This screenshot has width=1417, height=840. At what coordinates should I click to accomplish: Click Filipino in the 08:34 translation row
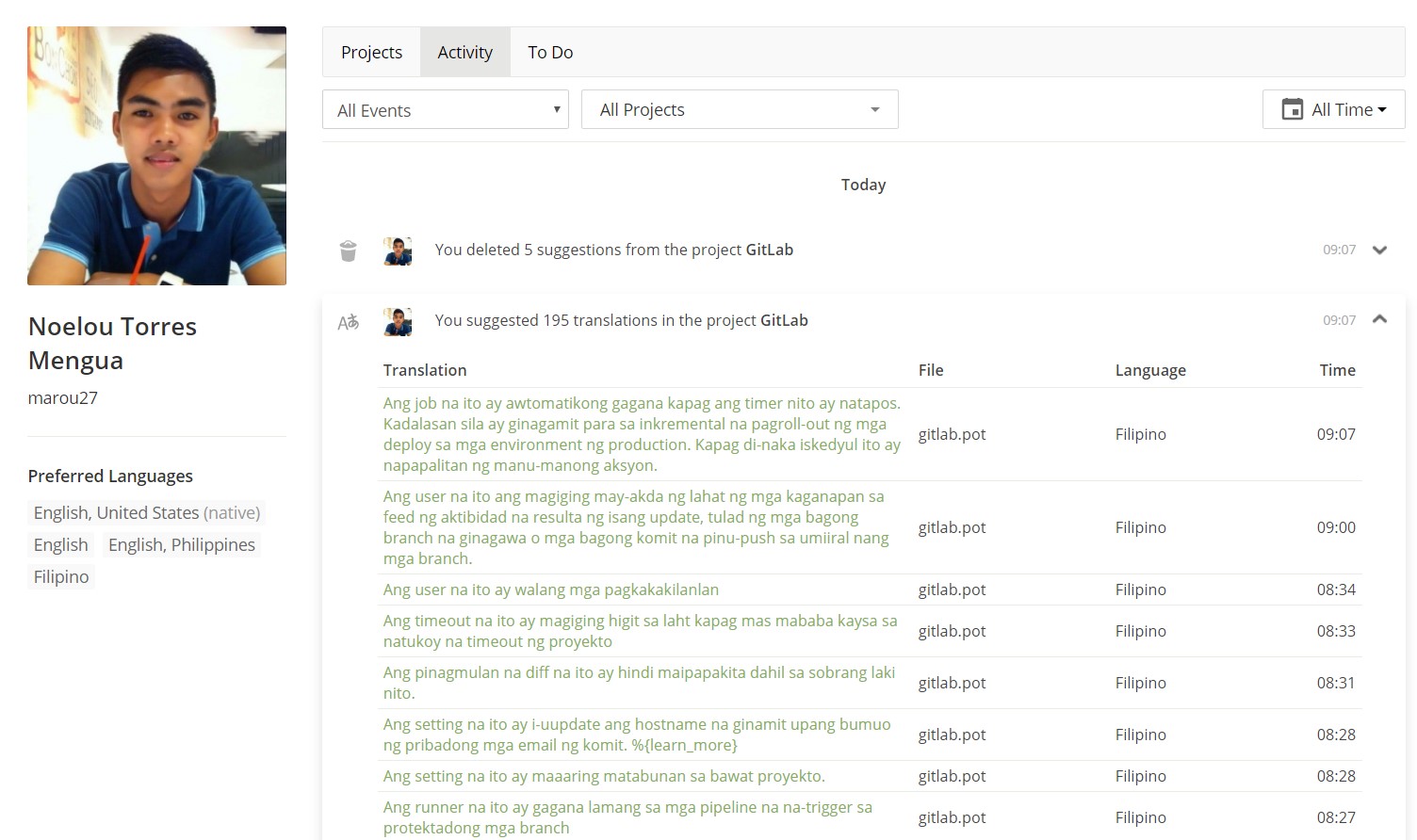[x=1141, y=590]
